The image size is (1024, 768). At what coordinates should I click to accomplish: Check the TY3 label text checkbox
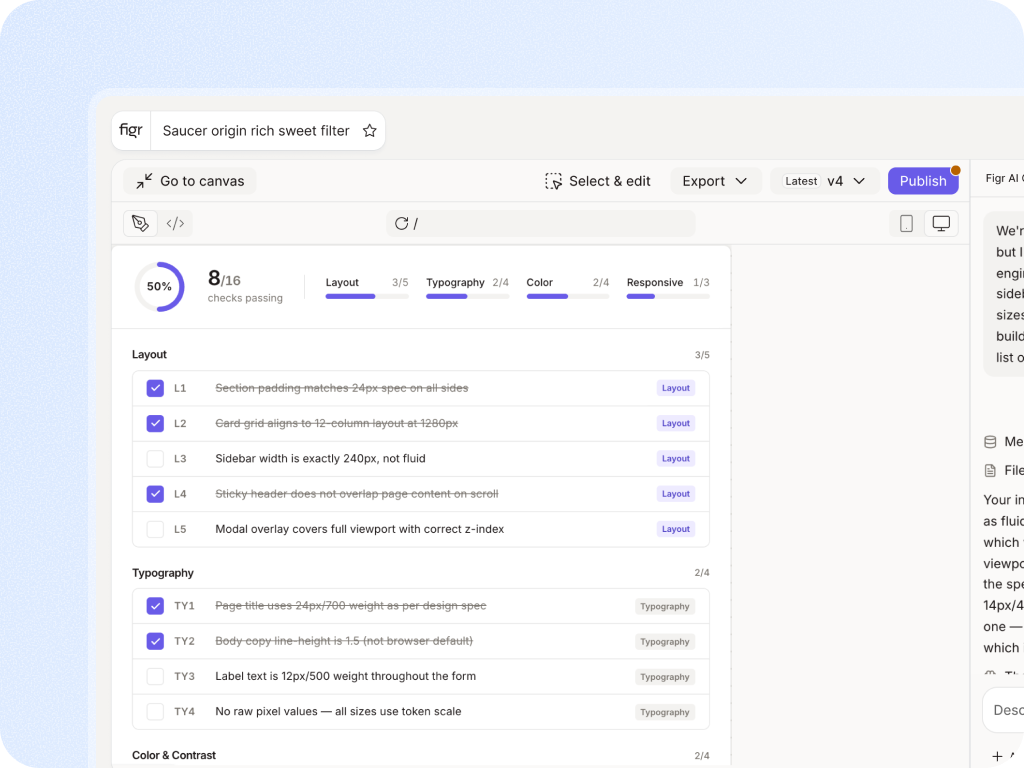(155, 677)
